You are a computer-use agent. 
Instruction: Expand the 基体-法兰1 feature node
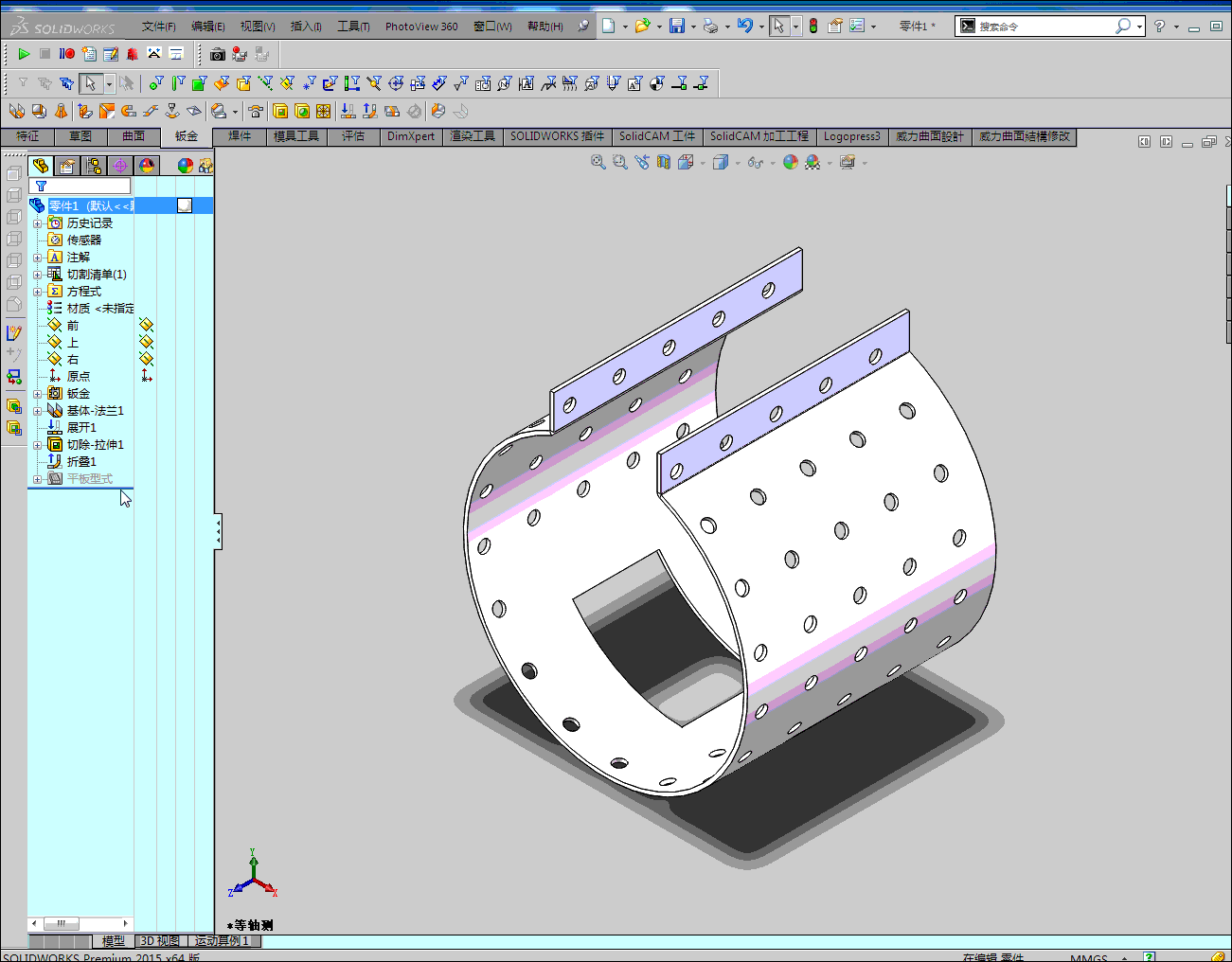tap(37, 411)
